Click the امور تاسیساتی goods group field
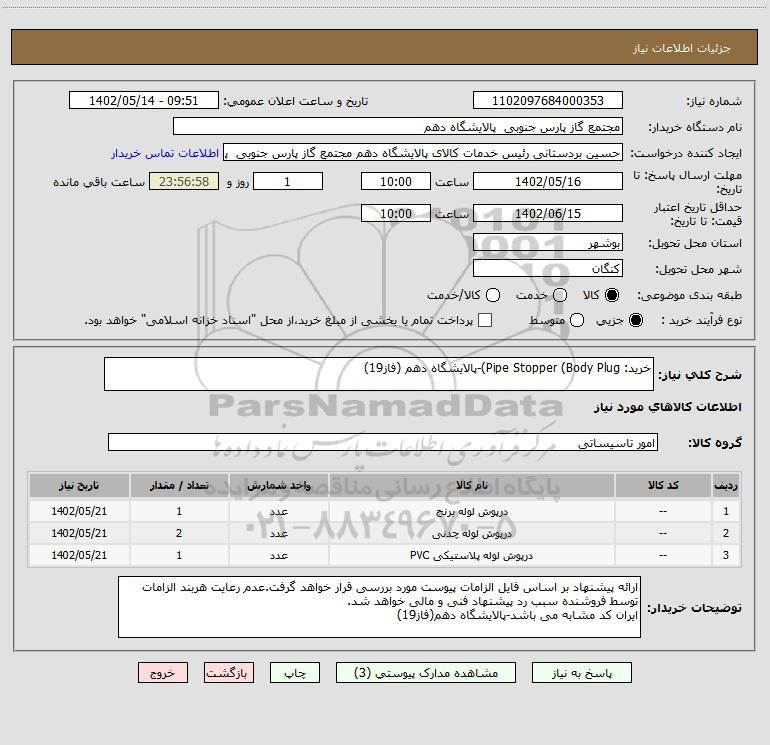This screenshot has height=745, width=770. coord(383,442)
